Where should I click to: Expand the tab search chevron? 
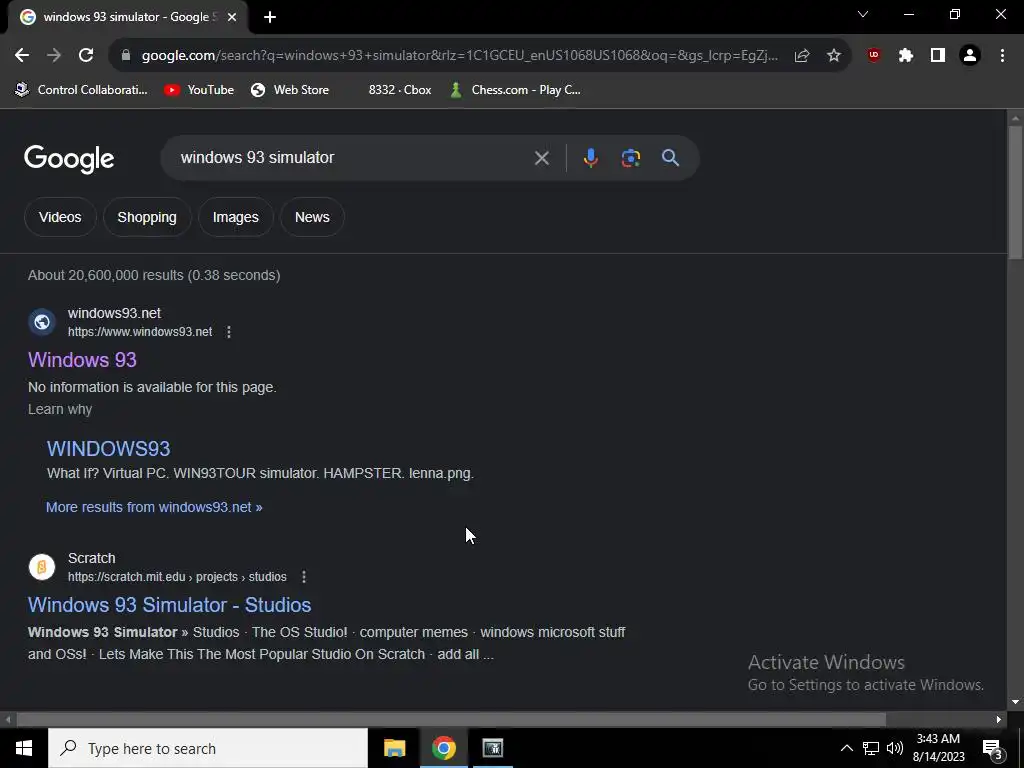click(863, 14)
